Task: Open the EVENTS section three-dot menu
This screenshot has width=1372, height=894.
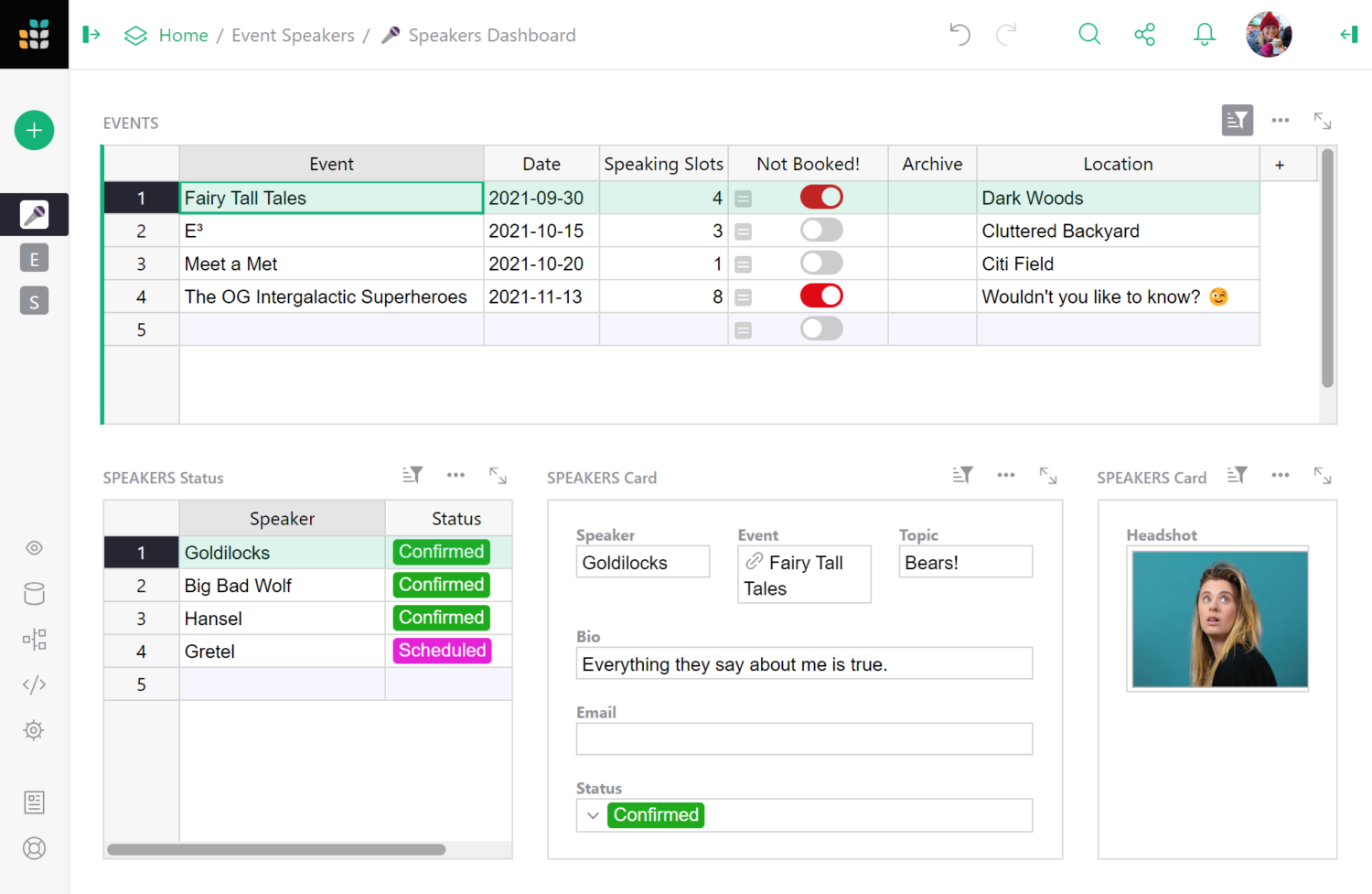Action: click(x=1280, y=121)
